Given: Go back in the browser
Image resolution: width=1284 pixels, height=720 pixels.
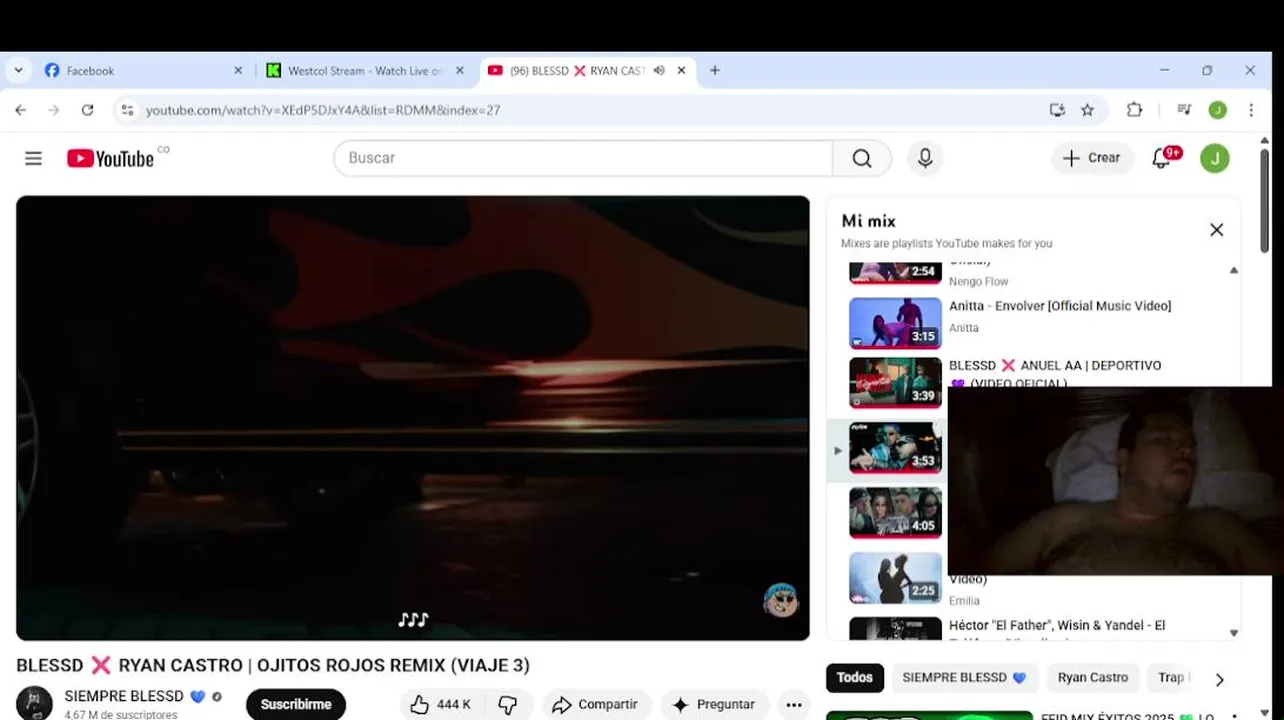Looking at the screenshot, I should pyautogui.click(x=21, y=110).
